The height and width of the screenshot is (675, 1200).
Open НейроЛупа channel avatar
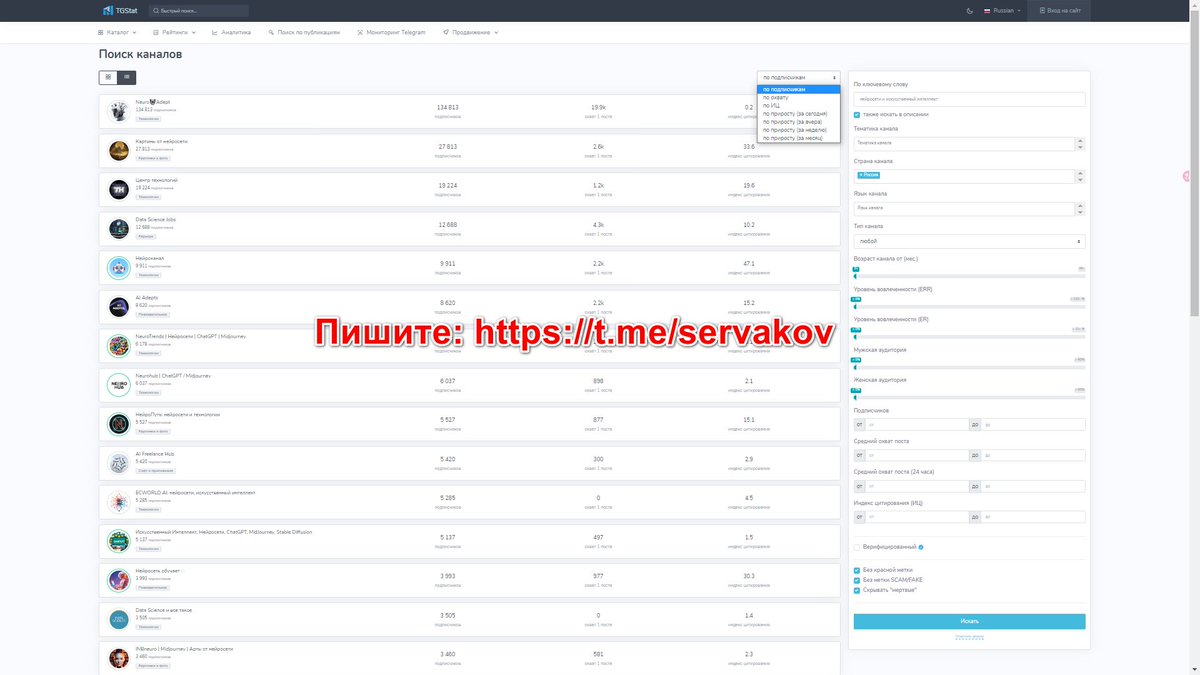pos(119,424)
